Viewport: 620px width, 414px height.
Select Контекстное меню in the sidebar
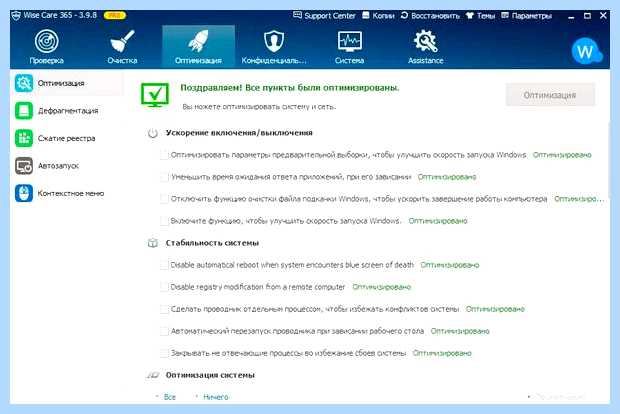71,193
